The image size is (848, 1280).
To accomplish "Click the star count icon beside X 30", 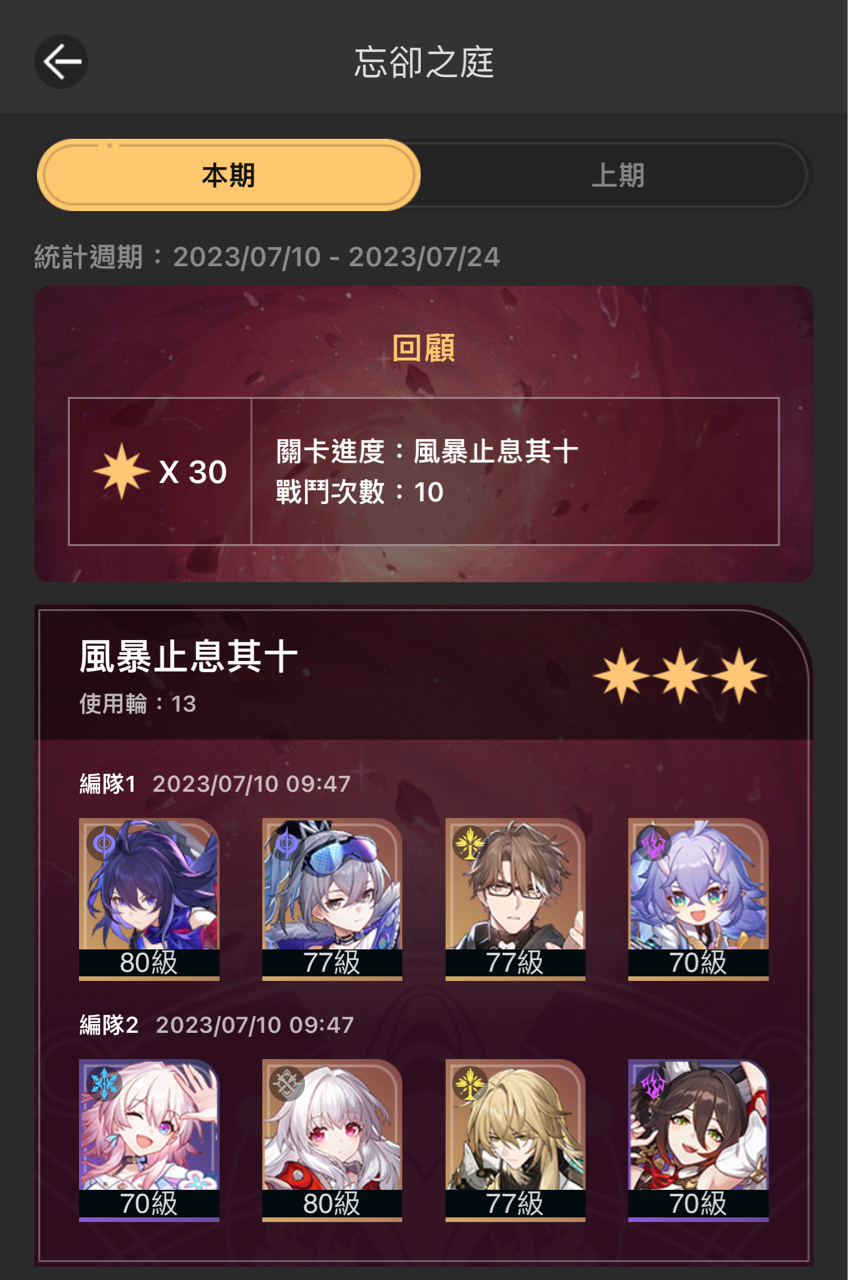I will pyautogui.click(x=121, y=472).
